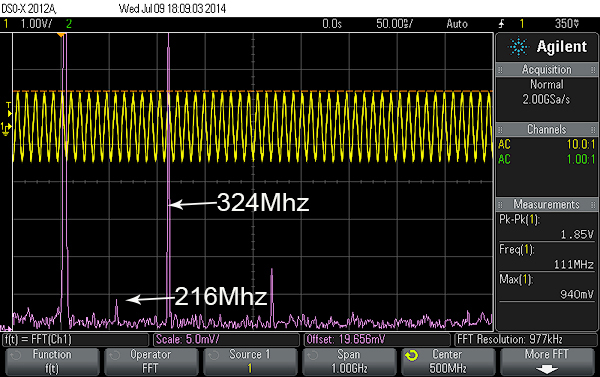Image resolution: width=600 pixels, height=377 pixels.
Task: Click the trigger level T marker
Action: click(x=9, y=109)
